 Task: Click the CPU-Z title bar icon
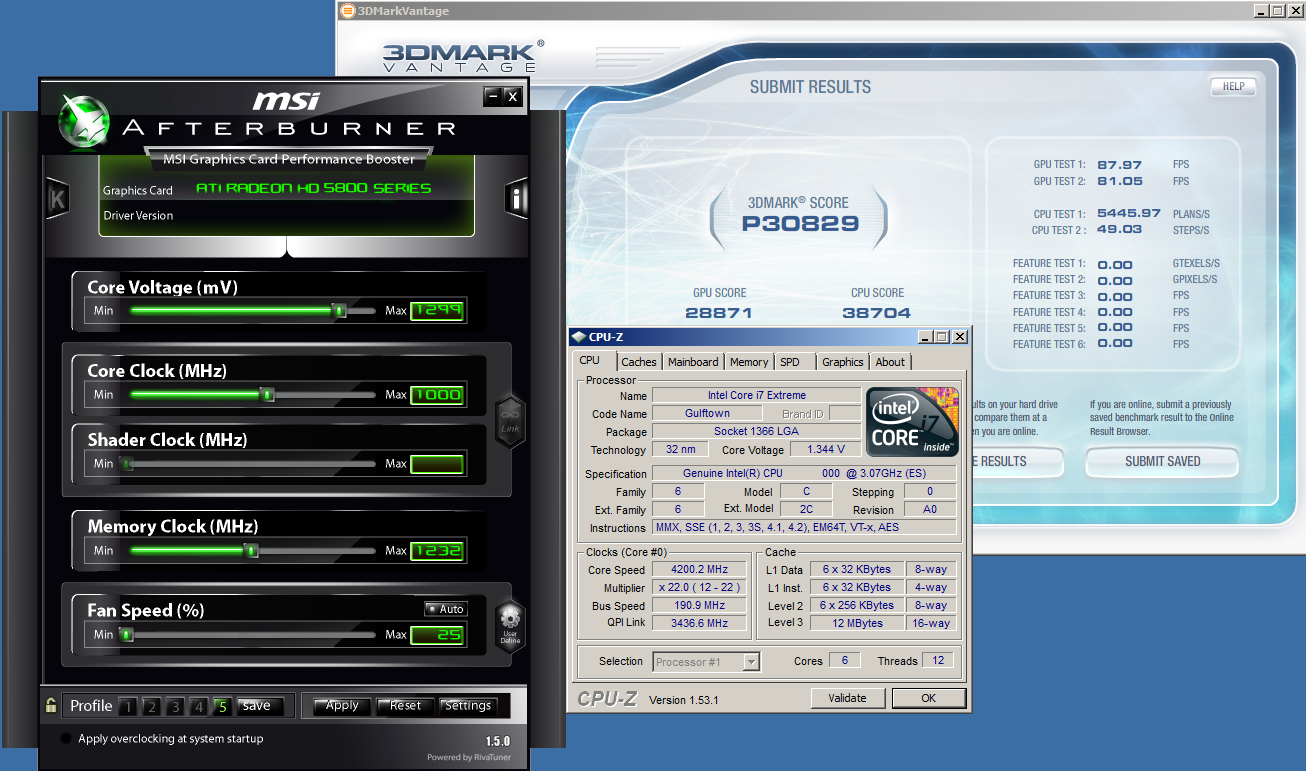tap(579, 337)
